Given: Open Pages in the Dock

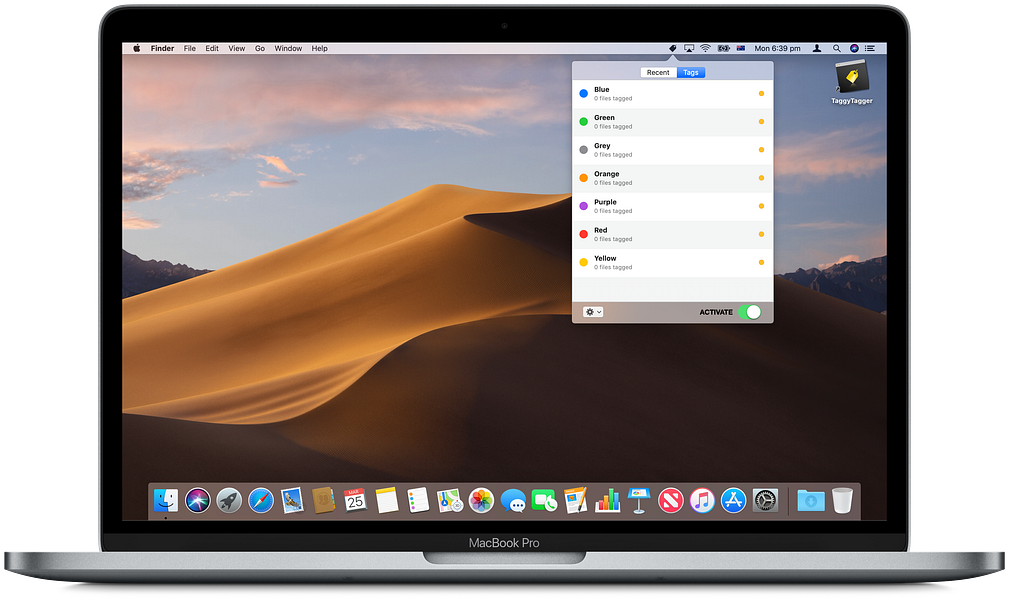Looking at the screenshot, I should click(x=576, y=500).
